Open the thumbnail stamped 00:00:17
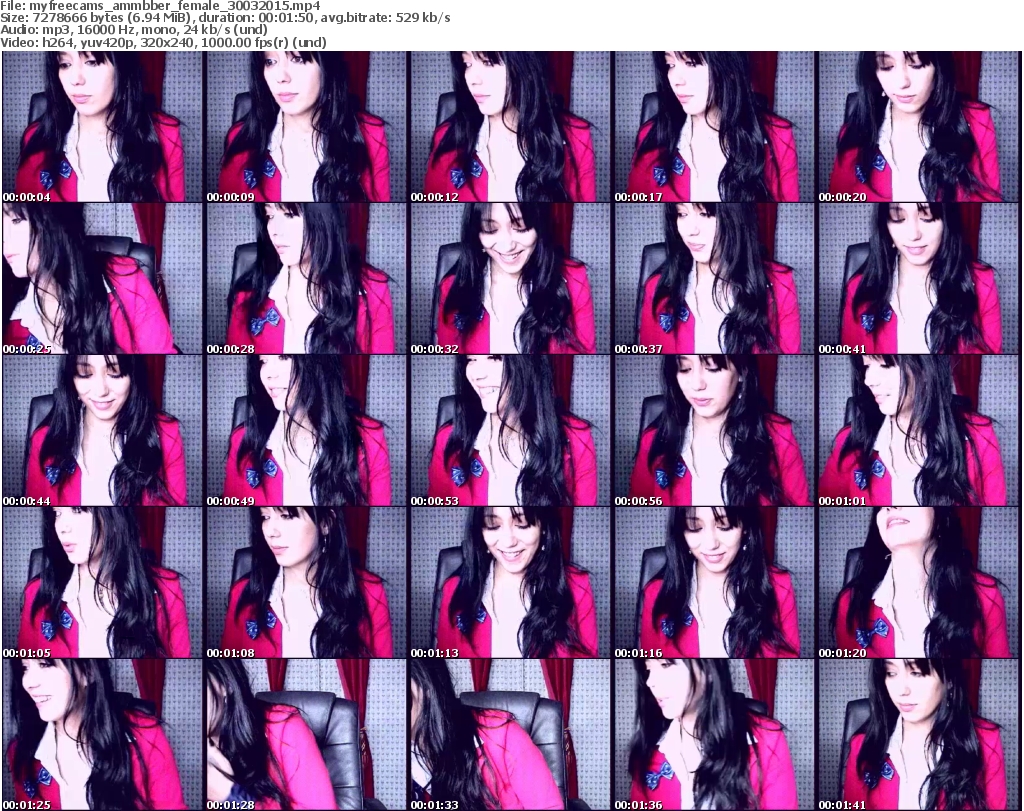Screen dimensions: 1024x811 [714, 127]
